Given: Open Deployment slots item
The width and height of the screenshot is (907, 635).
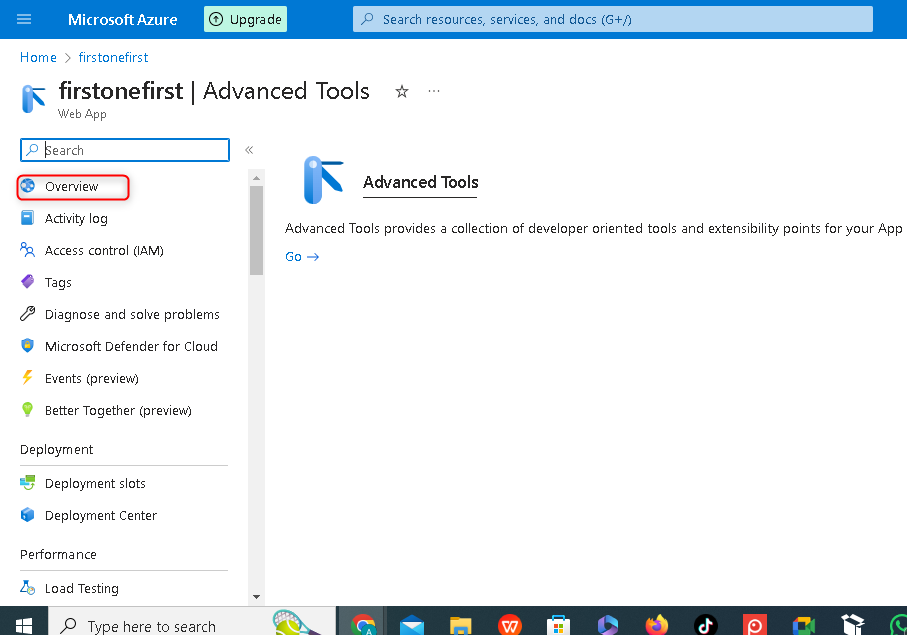Looking at the screenshot, I should tap(95, 483).
